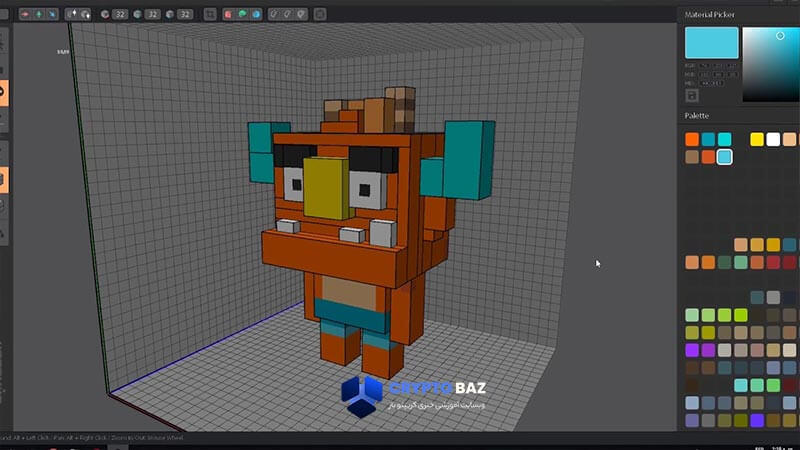Pick the crimson red swatch in lower palette
Screen dimensions: 800x450
click(773, 262)
